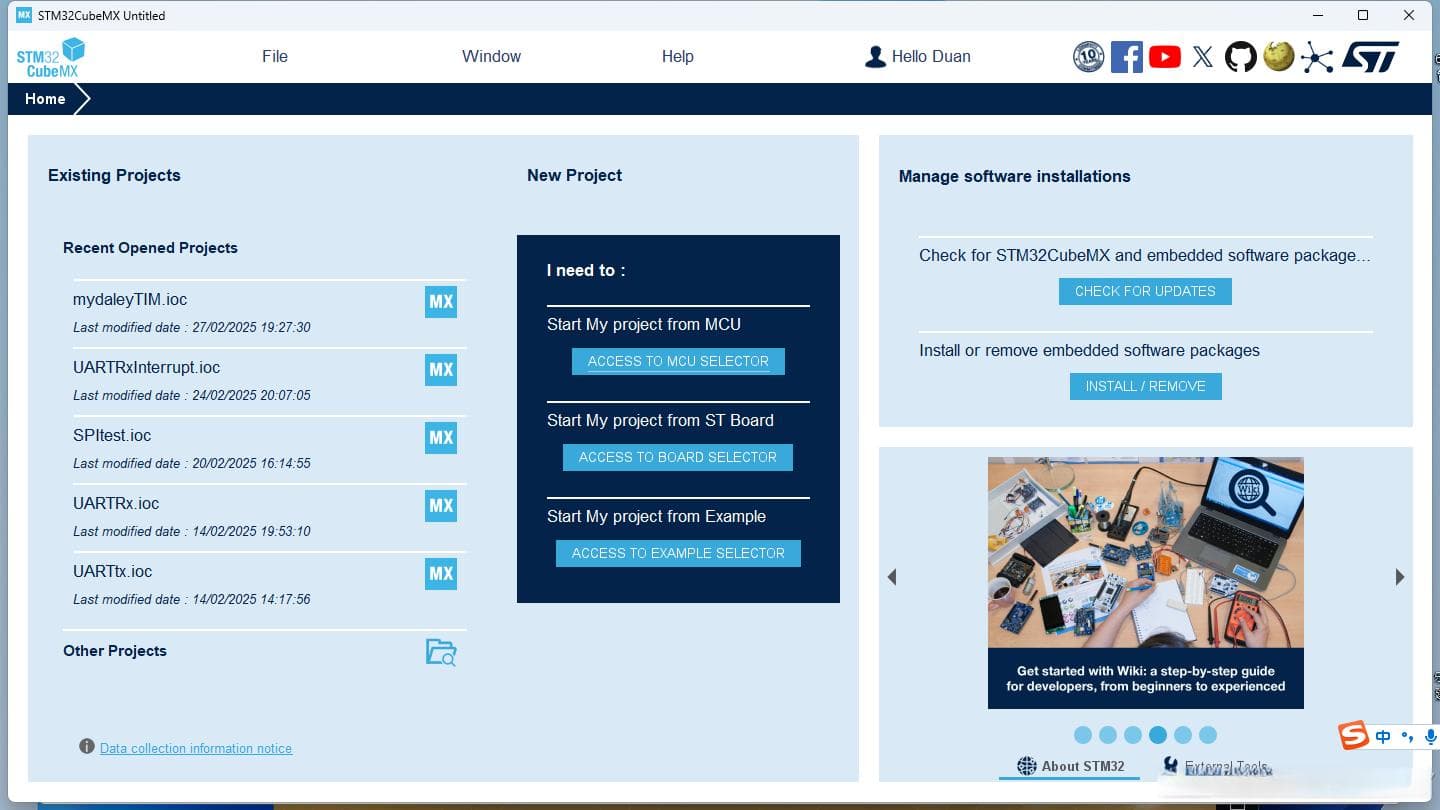1440x810 pixels.
Task: Click the STM32CubeMX logo
Action: (x=50, y=57)
